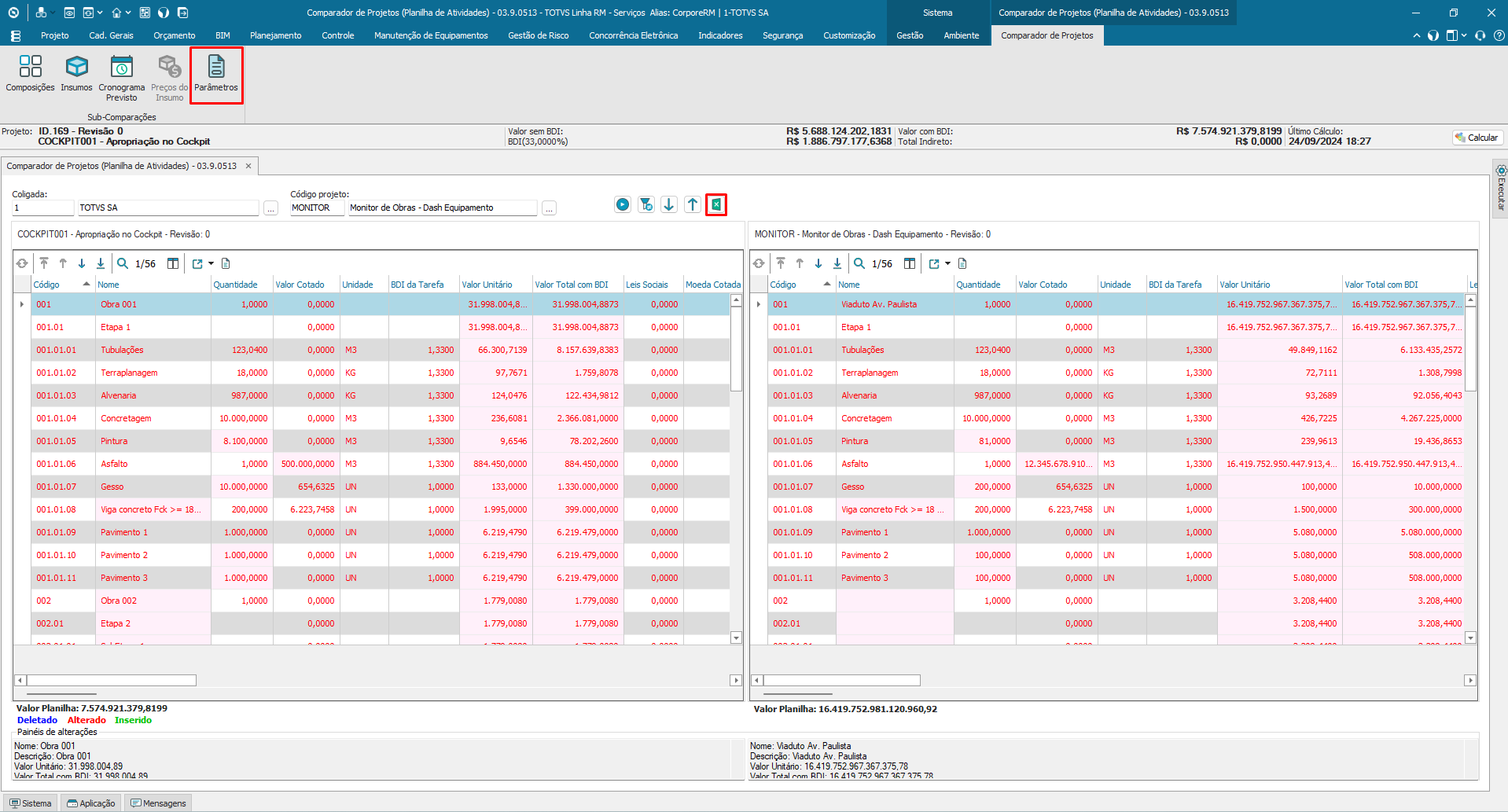Click the Coligada number input field
This screenshot has width=1508, height=812.
click(43, 208)
